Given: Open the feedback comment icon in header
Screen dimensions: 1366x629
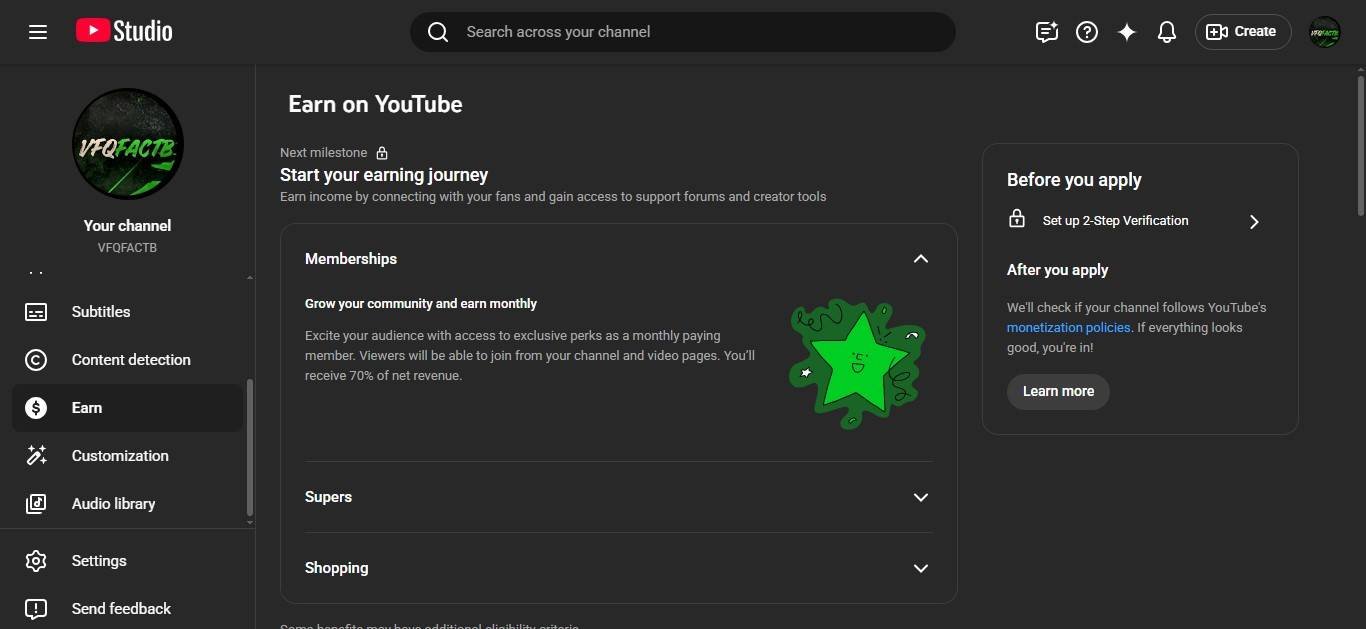Looking at the screenshot, I should click(x=1046, y=32).
